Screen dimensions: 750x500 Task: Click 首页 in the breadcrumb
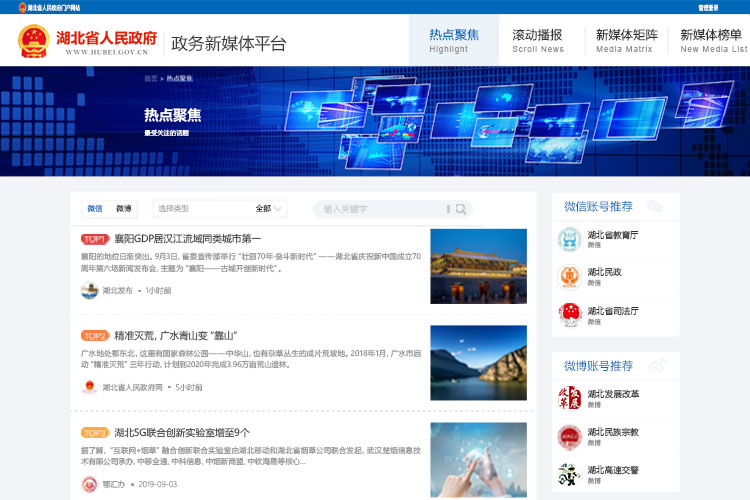coord(151,77)
